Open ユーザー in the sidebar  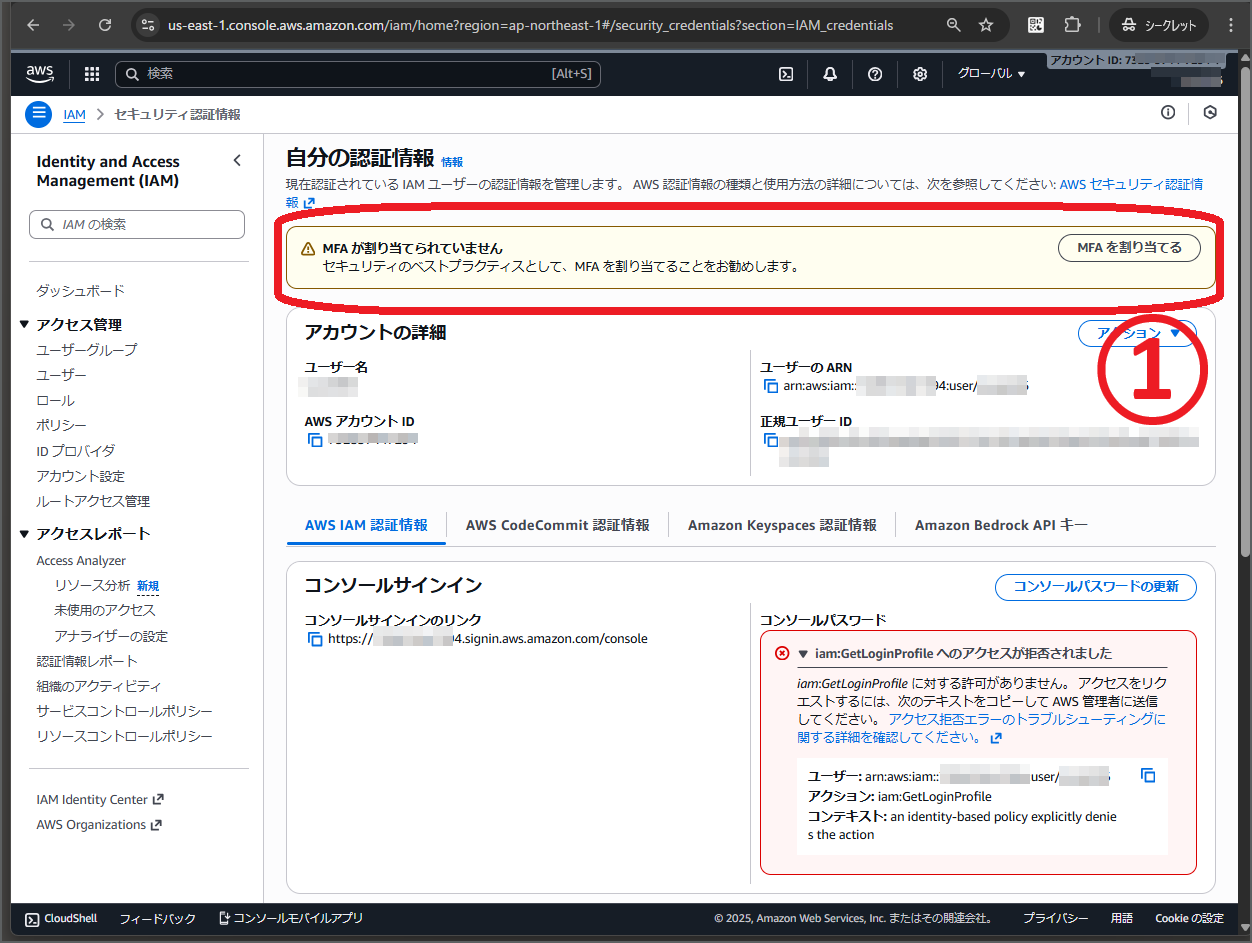click(x=61, y=375)
